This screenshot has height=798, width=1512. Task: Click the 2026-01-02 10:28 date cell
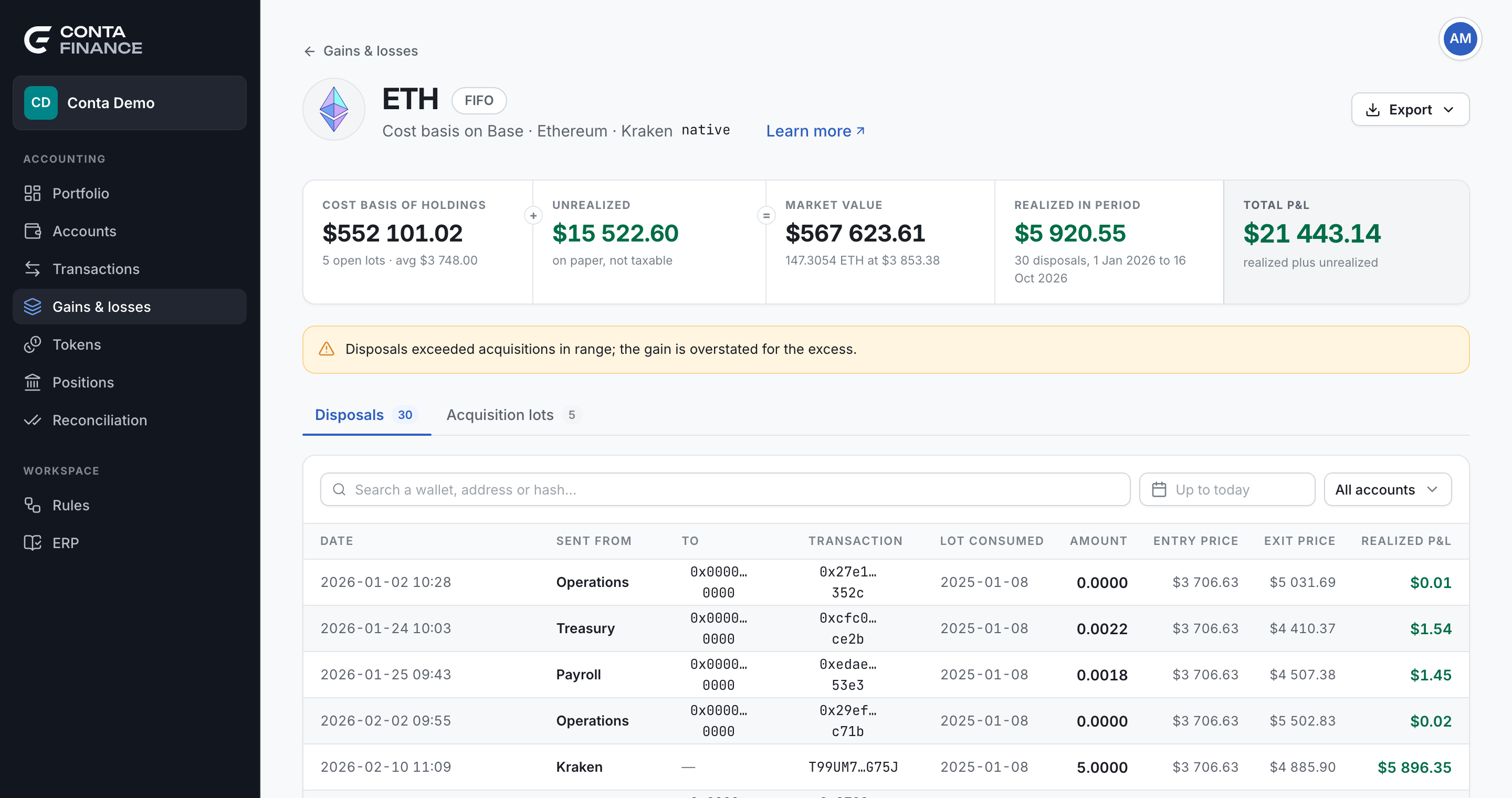(386, 582)
